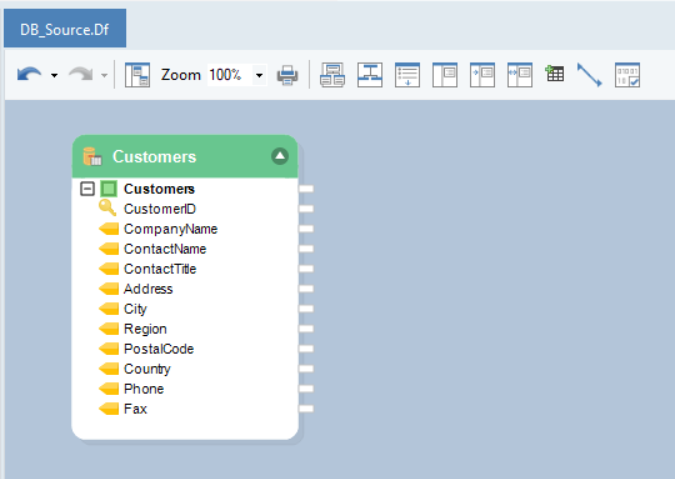The image size is (675, 479).
Task: Select the CustomerID key field
Action: click(159, 208)
